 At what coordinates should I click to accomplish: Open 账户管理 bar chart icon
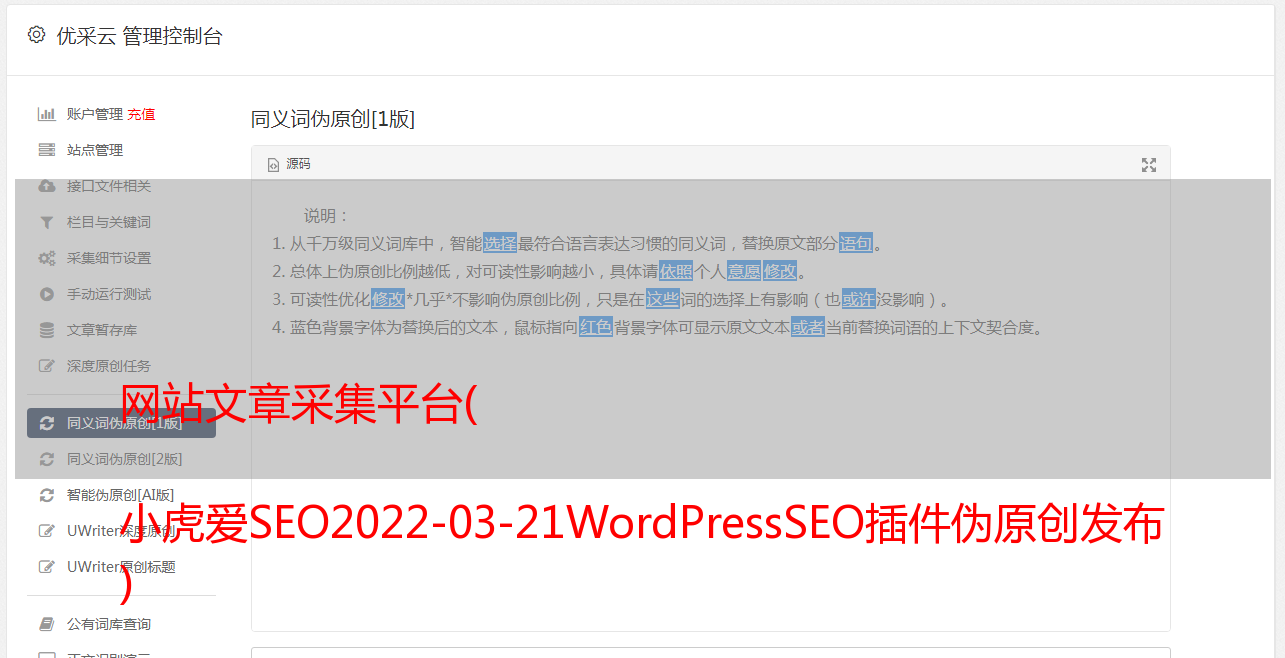[x=46, y=114]
